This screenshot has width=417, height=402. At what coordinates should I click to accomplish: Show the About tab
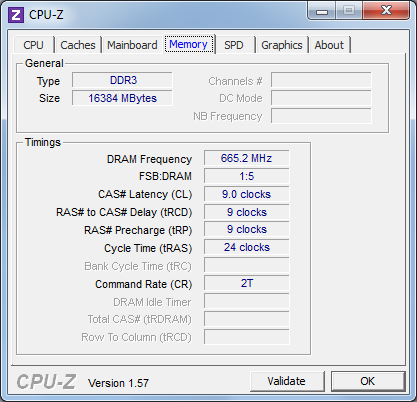[329, 45]
